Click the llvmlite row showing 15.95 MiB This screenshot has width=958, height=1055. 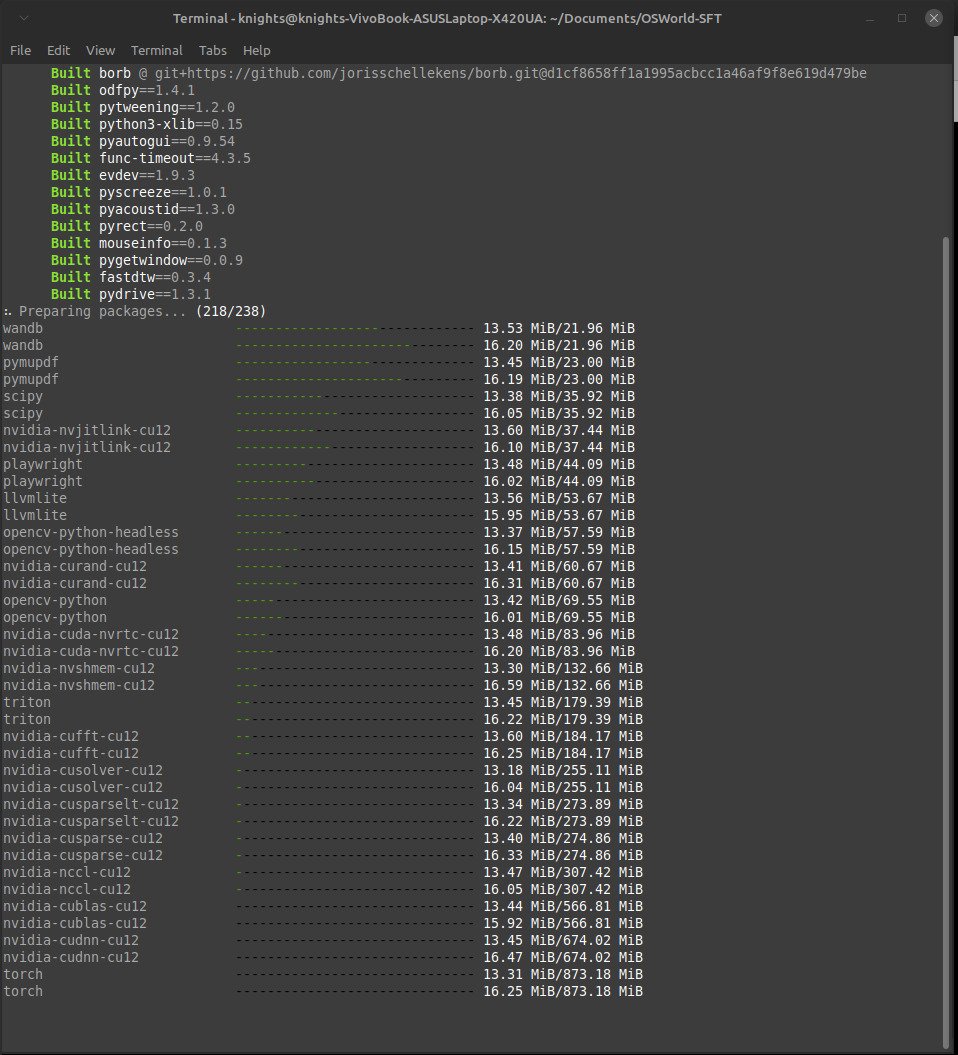click(x=319, y=515)
